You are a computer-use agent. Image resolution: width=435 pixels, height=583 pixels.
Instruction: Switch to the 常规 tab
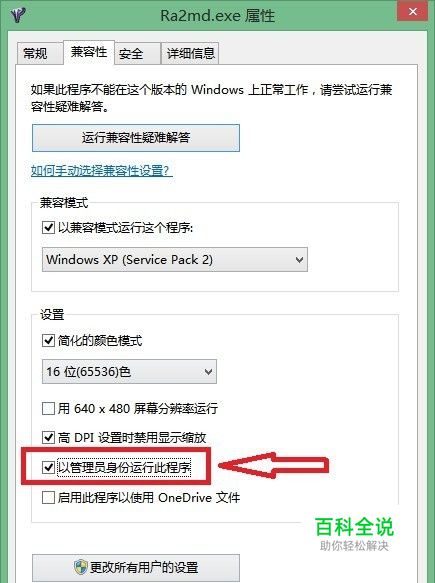38,54
